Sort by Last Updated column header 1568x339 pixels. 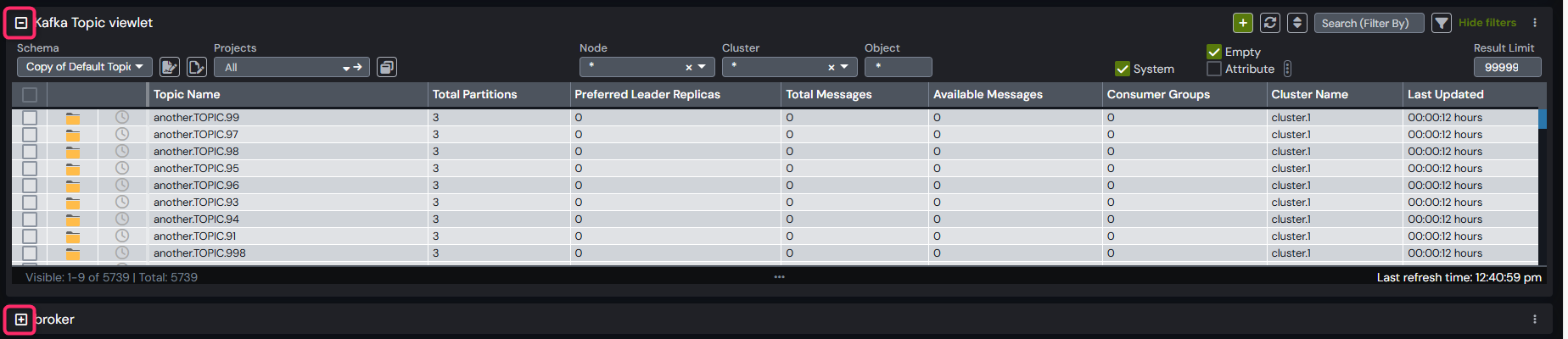(1470, 94)
